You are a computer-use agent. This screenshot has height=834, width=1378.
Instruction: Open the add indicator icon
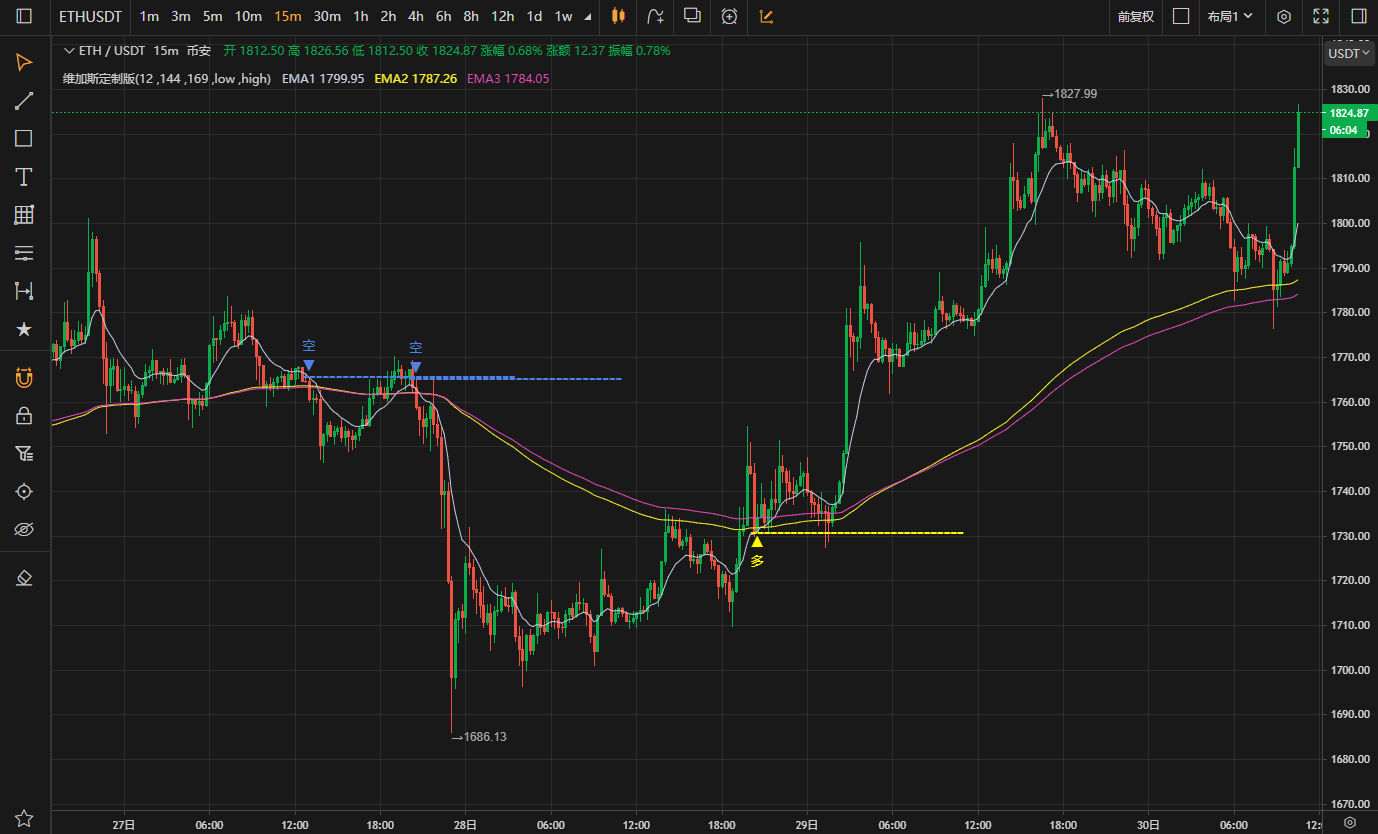tap(655, 16)
